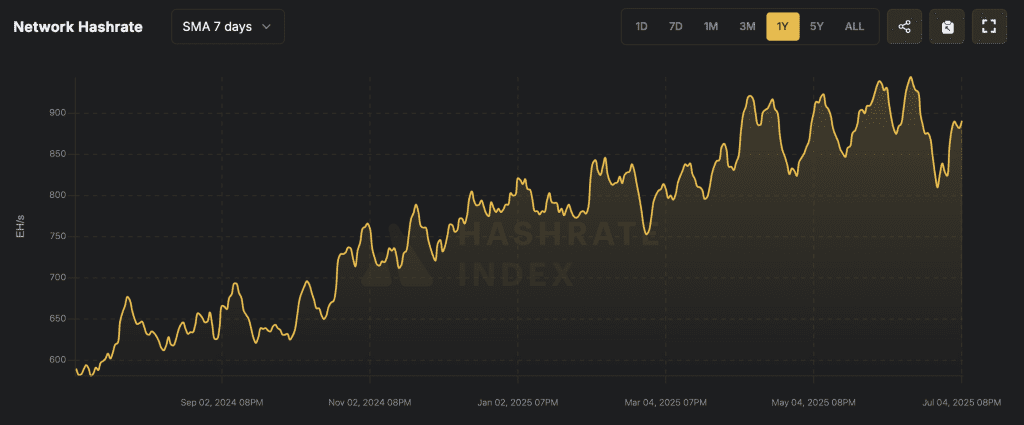Image resolution: width=1024 pixels, height=425 pixels.
Task: Click the Network Hashrate title
Action: [78, 27]
